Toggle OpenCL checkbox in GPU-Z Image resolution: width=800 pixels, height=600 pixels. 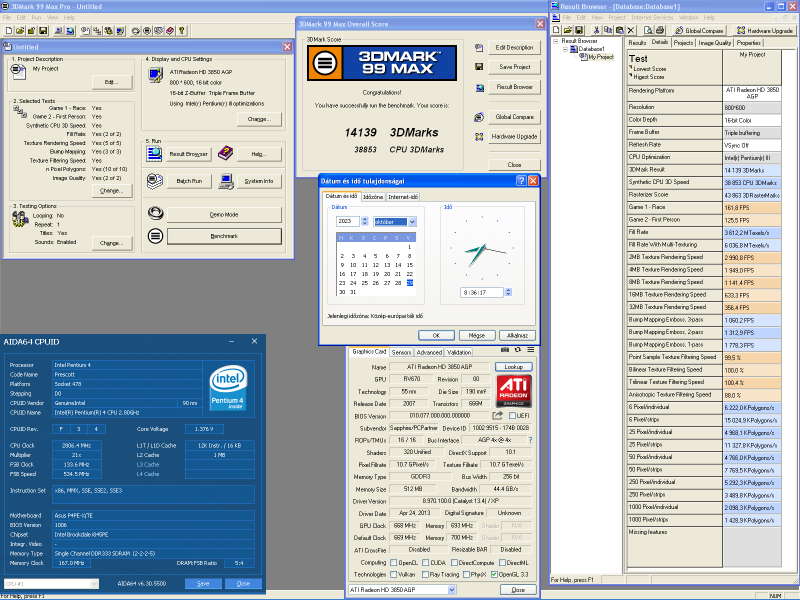(393, 562)
